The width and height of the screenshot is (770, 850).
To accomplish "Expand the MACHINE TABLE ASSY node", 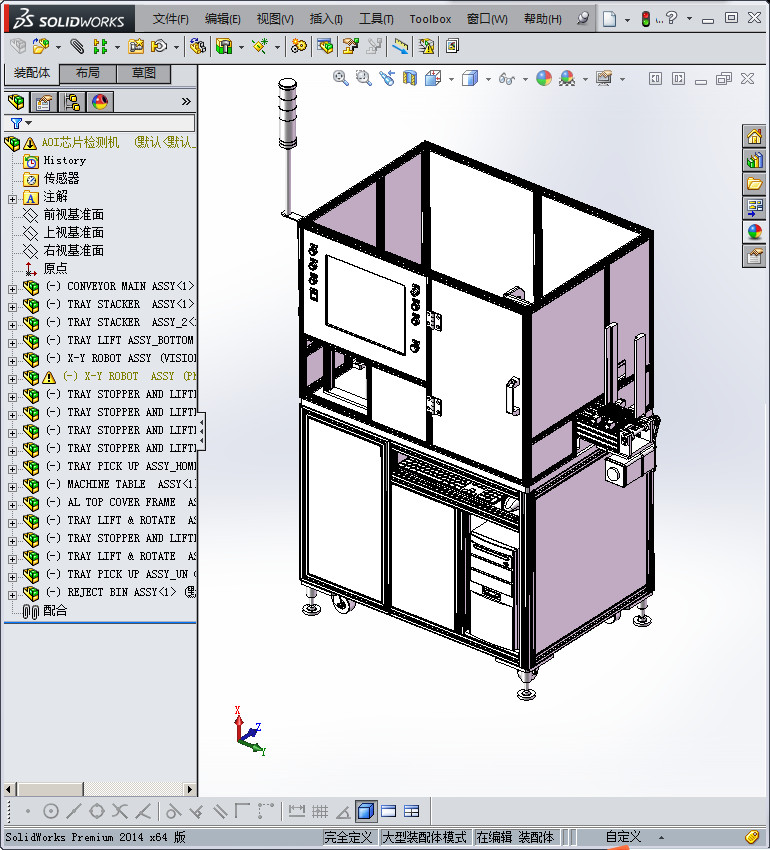I will 12,487.
